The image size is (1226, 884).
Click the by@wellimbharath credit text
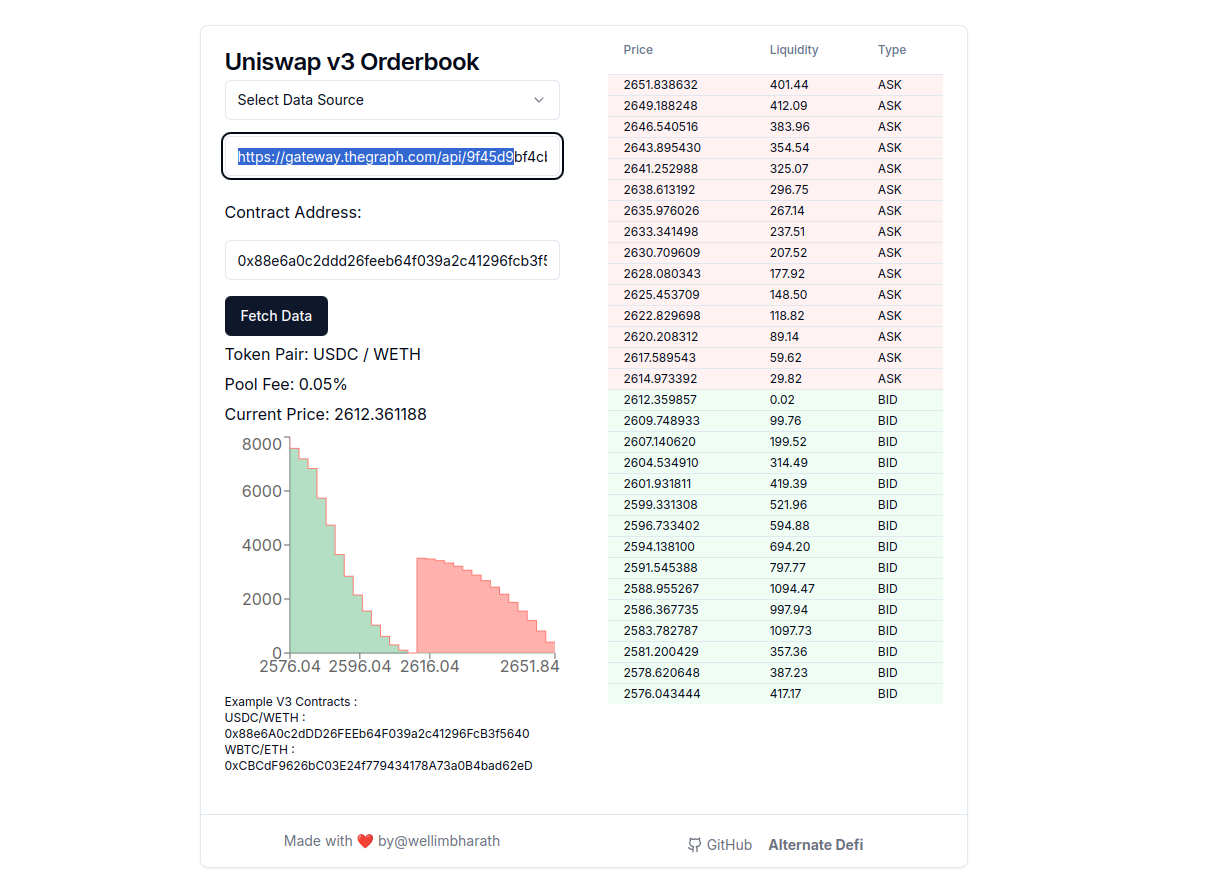(439, 841)
